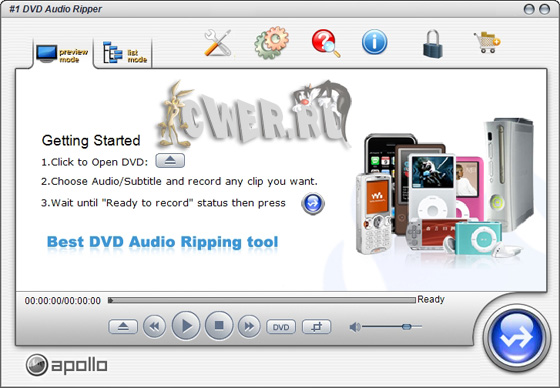
Task: Switch to the list mode tab
Action: pyautogui.click(x=124, y=54)
